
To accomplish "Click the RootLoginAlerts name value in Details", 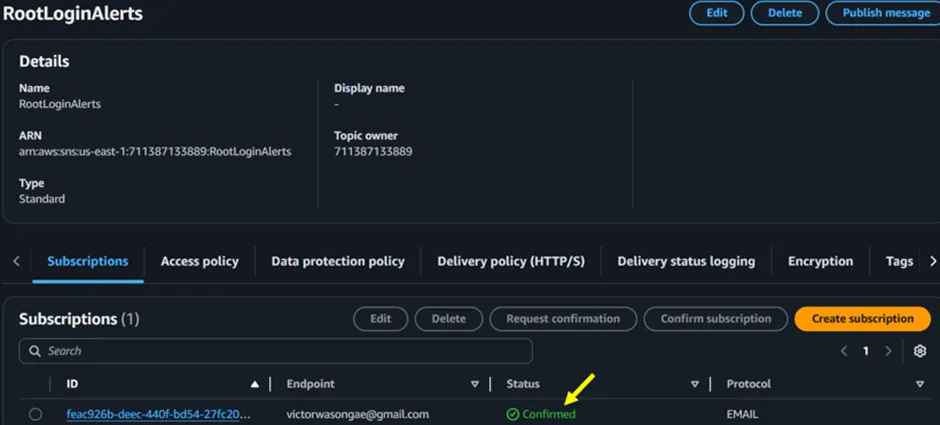I will (x=60, y=104).
